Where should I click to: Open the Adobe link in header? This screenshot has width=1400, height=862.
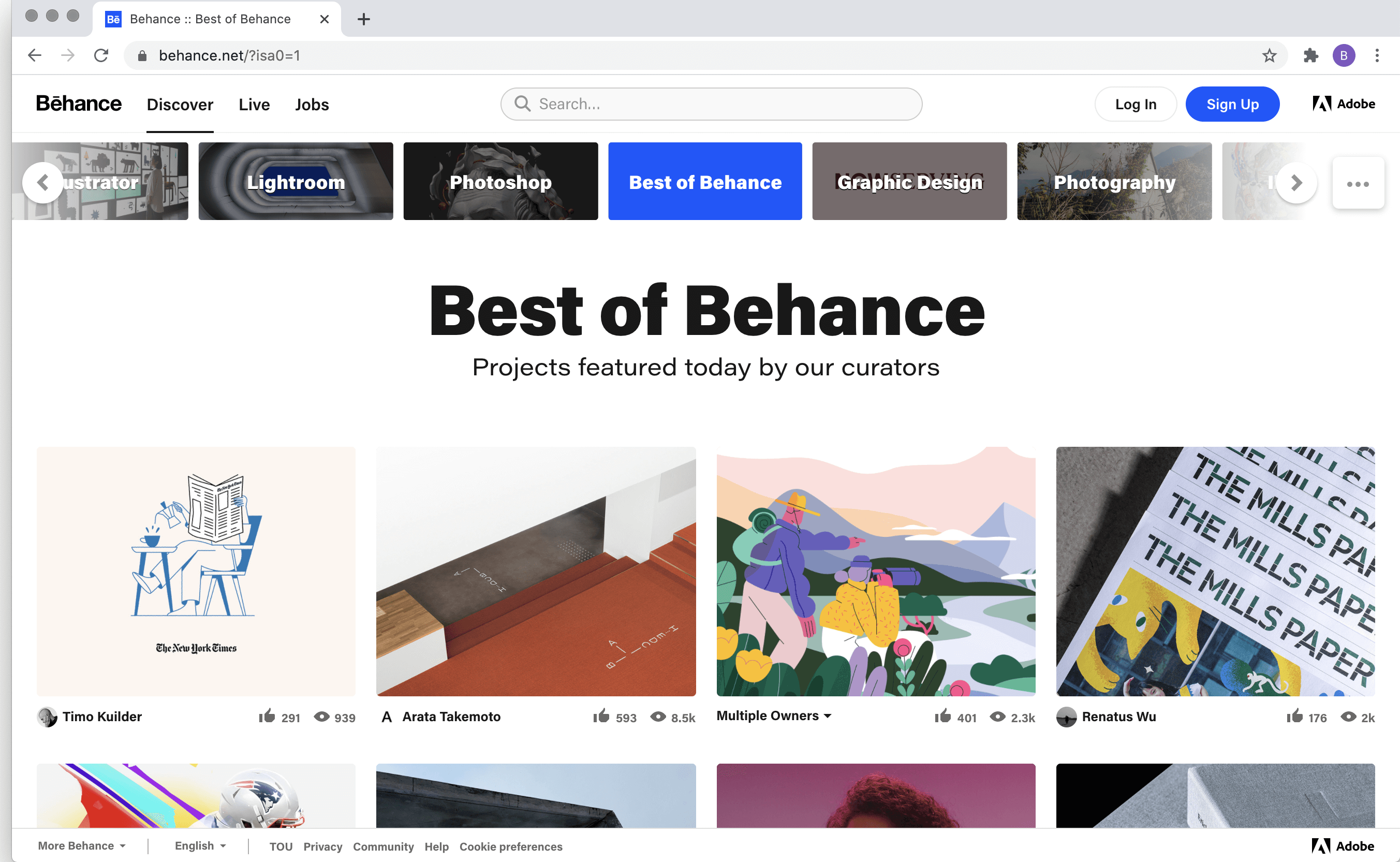tap(1344, 104)
